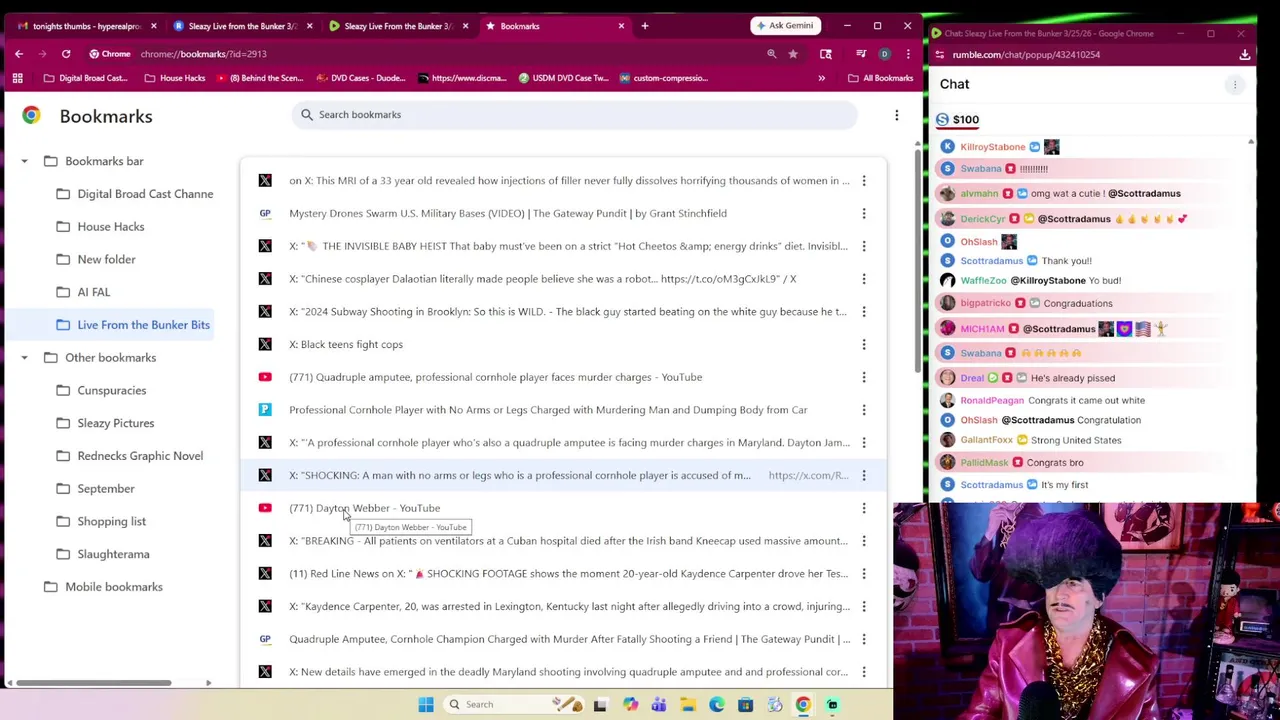
Task: Open the USDM DVD Case Tw bookmark
Action: point(563,78)
